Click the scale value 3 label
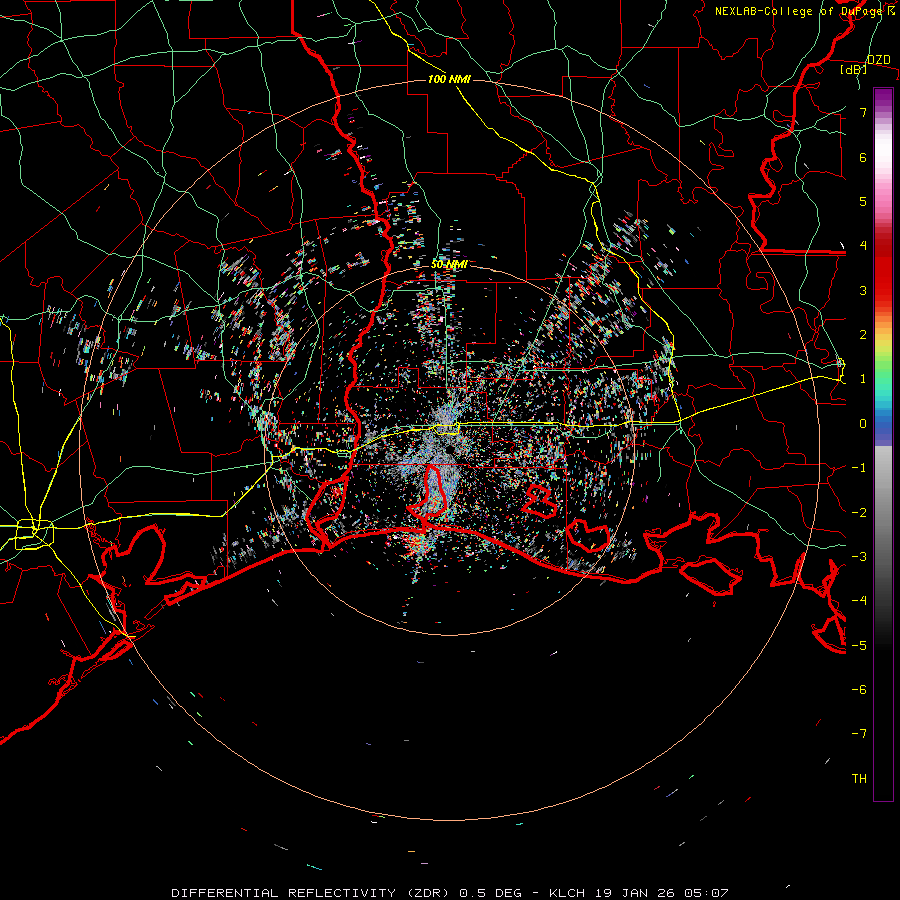The height and width of the screenshot is (900, 900). pos(863,290)
